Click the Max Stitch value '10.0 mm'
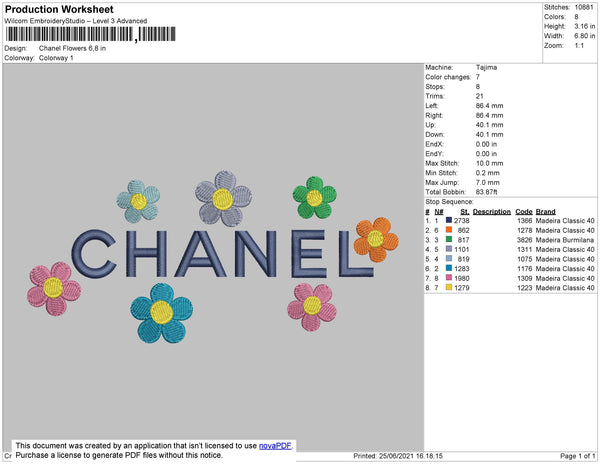This screenshot has width=600, height=464. click(489, 163)
